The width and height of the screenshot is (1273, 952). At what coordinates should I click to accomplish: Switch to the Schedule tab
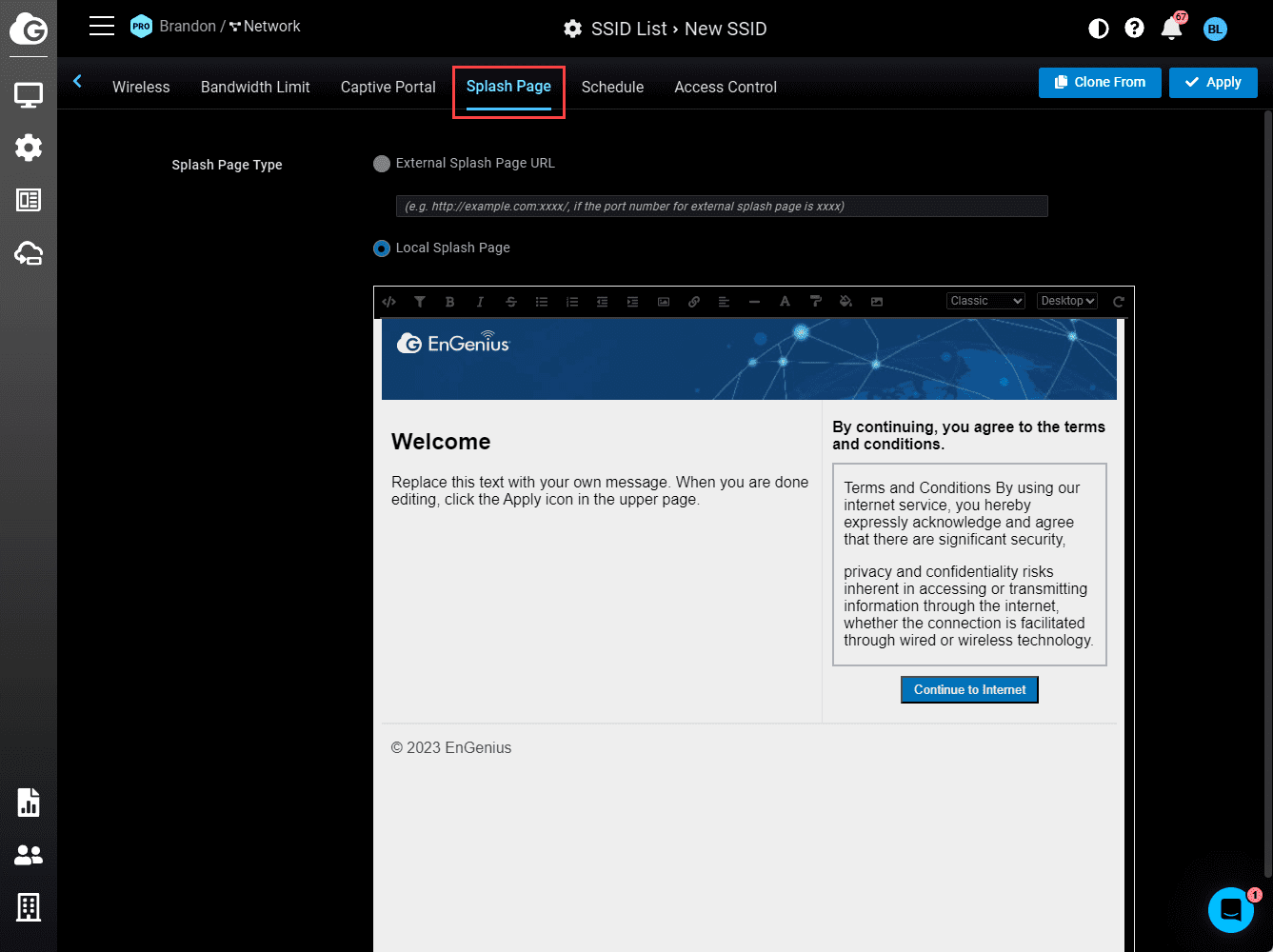pos(612,87)
